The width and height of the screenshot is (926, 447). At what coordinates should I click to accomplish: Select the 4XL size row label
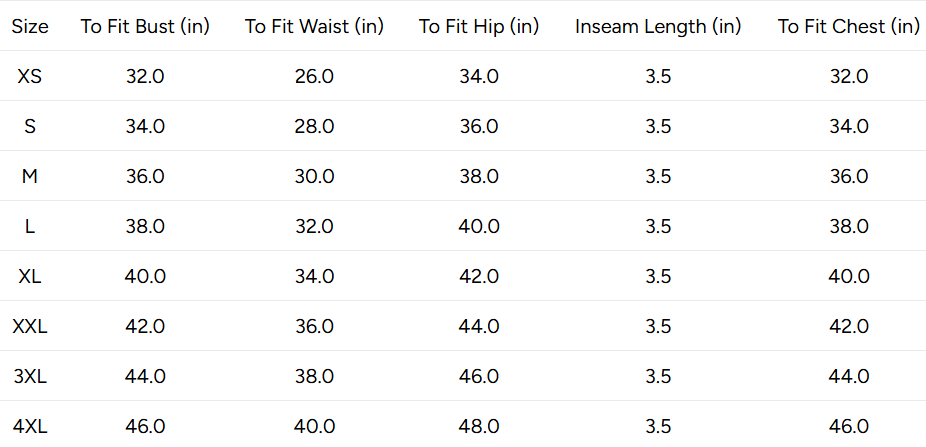point(30,427)
